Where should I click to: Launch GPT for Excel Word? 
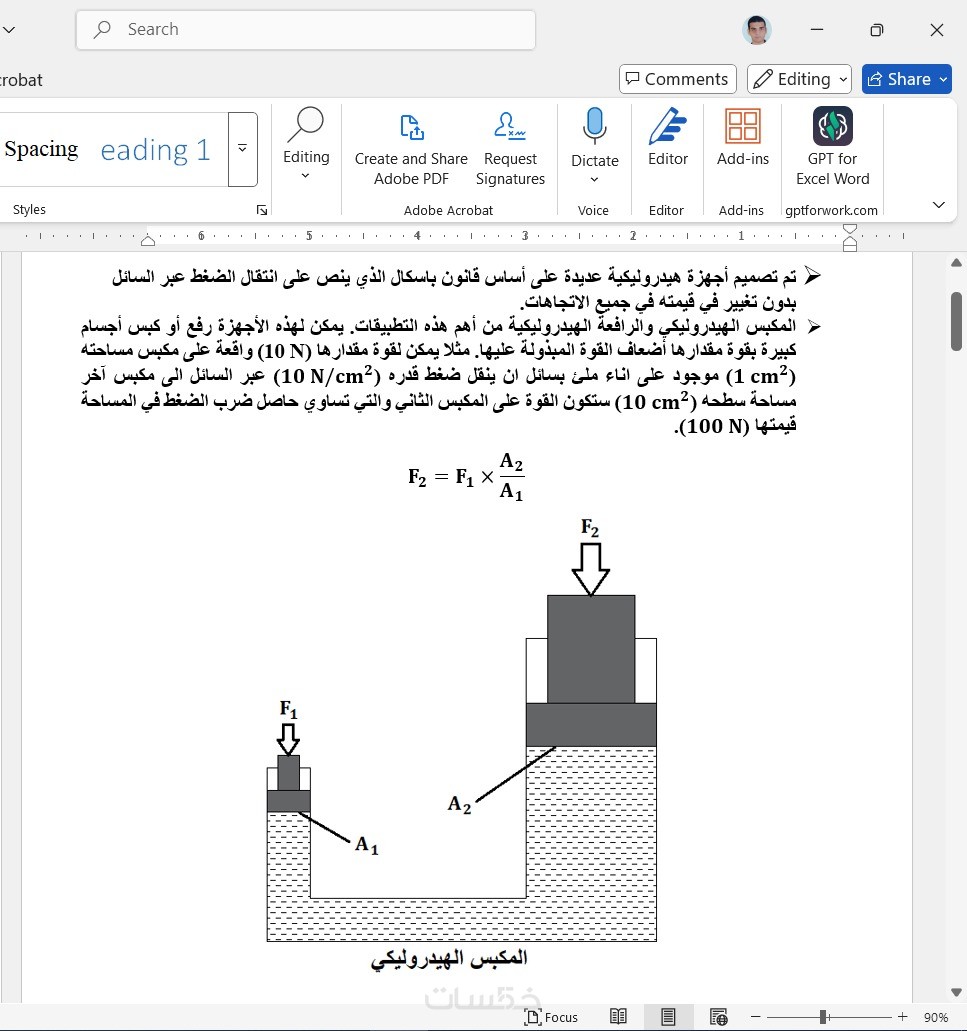click(x=832, y=146)
